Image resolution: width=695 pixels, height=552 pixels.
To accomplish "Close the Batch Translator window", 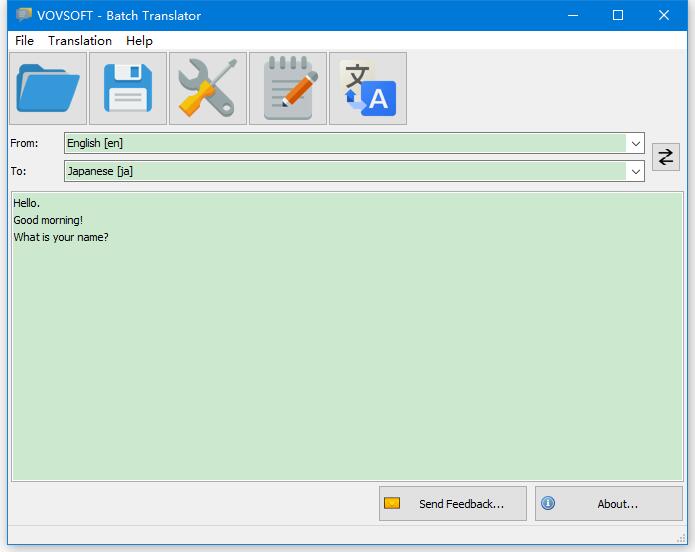I will (x=664, y=15).
